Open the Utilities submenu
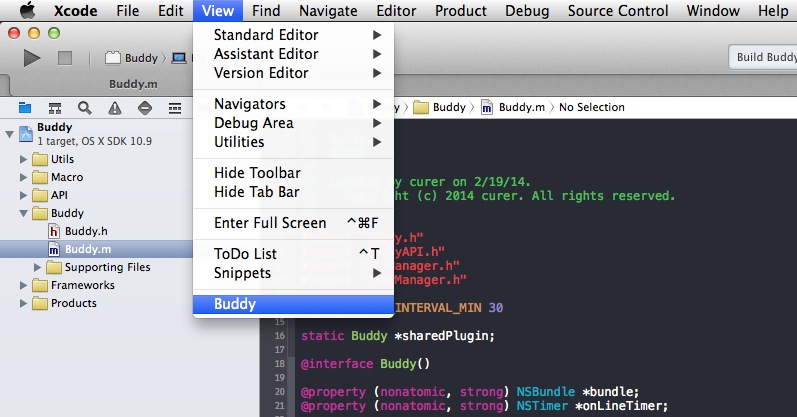797x417 pixels. pyautogui.click(x=293, y=142)
